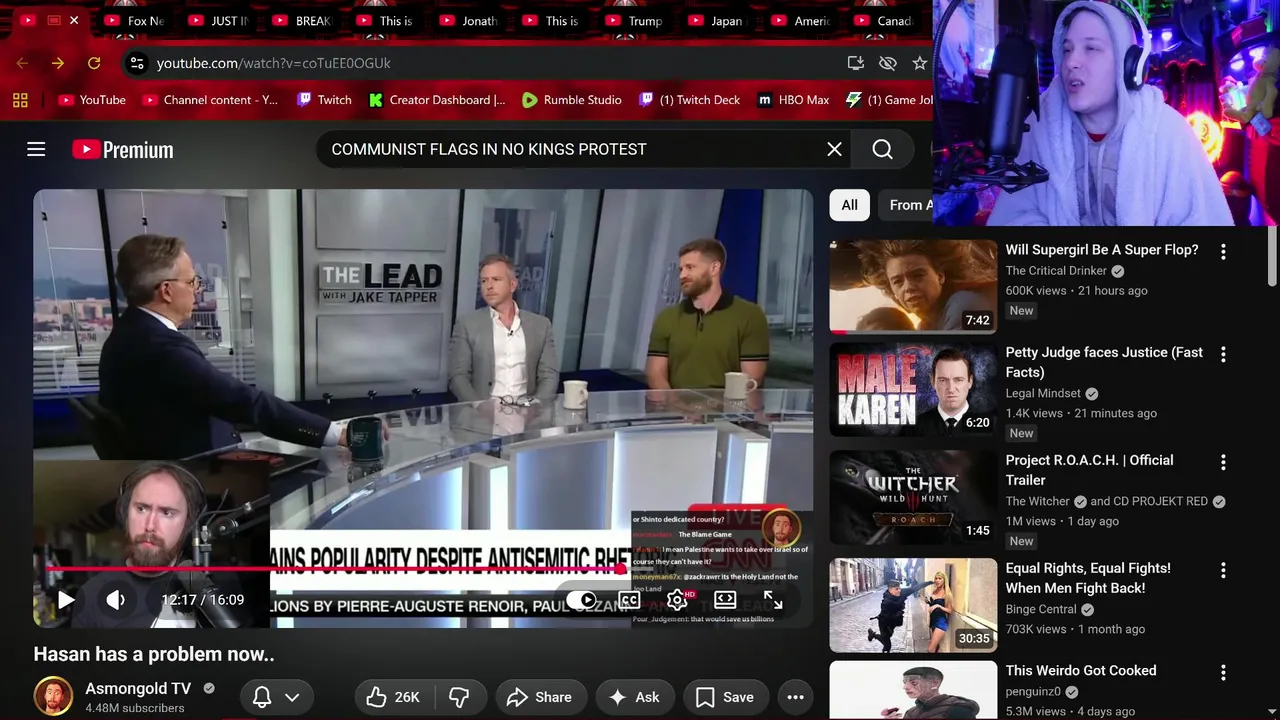Visit Binge Central channel

click(x=1041, y=609)
